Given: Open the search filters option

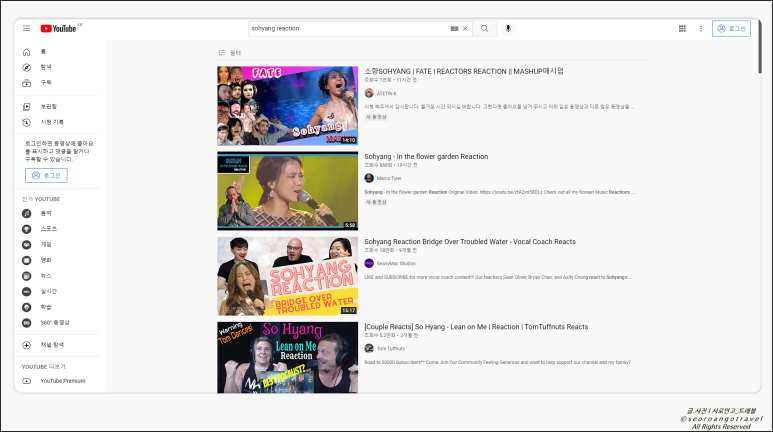Looking at the screenshot, I should point(229,53).
